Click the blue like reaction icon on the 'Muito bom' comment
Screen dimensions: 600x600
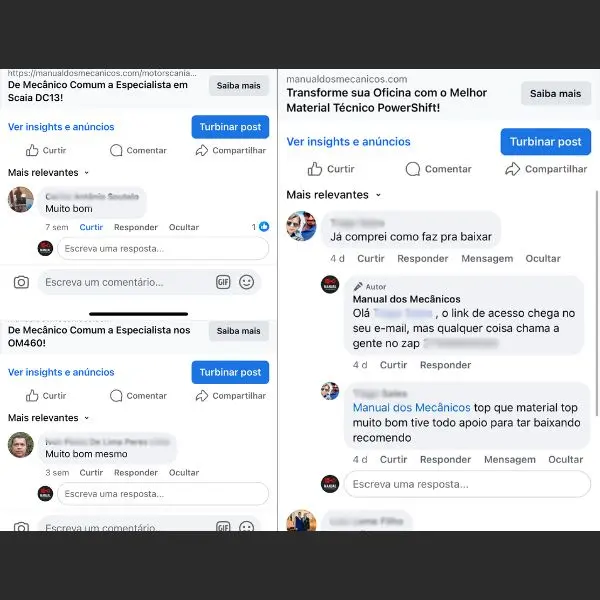click(x=264, y=227)
